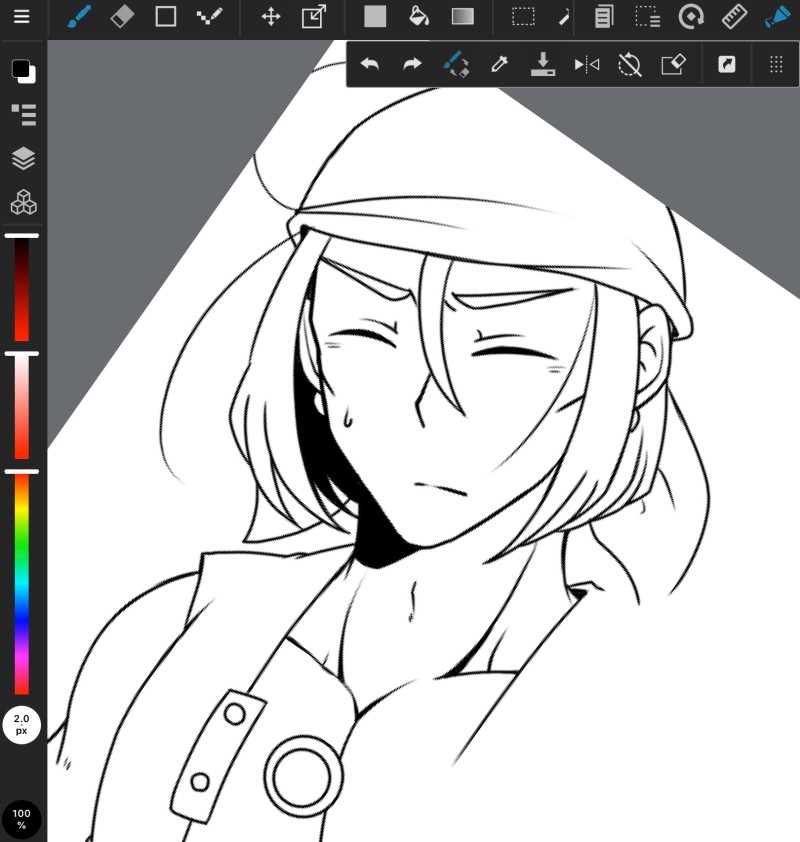This screenshot has width=800, height=842.
Task: Tap the blue marker icon in the top-right corner
Action: click(777, 16)
